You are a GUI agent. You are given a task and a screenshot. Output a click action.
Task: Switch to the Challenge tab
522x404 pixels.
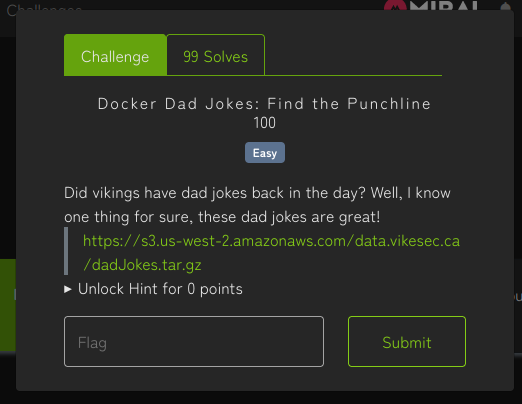115,55
